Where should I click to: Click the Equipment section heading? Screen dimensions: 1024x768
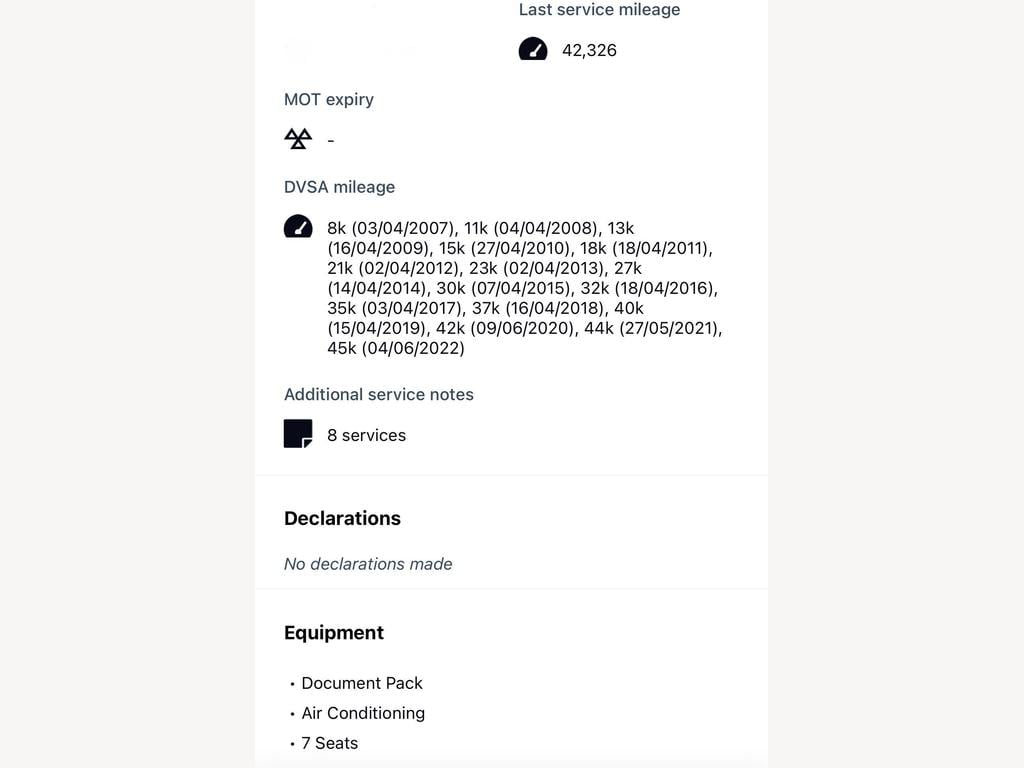click(x=334, y=633)
